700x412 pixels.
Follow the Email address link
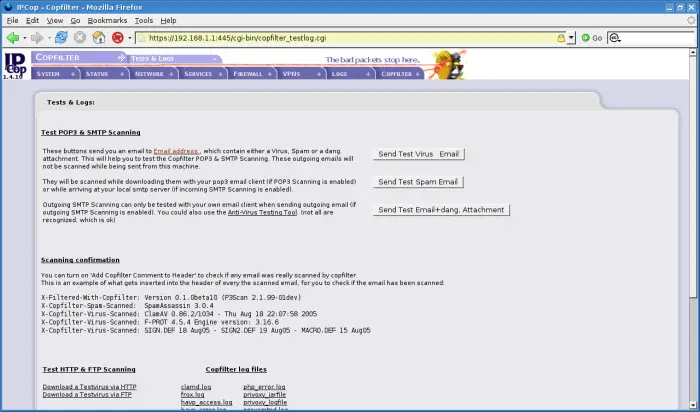tap(176, 151)
